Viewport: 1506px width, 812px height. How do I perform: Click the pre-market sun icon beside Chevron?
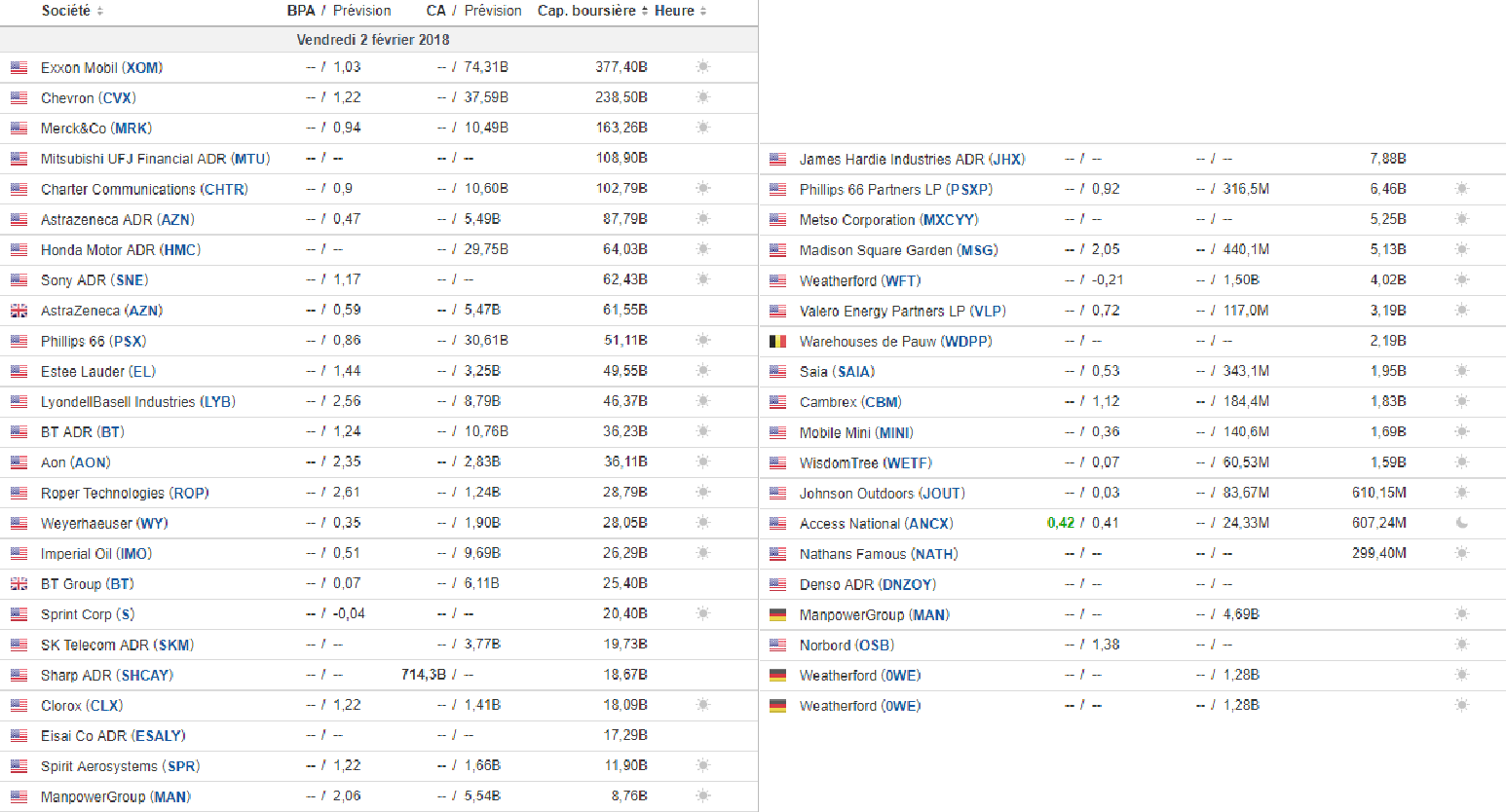[703, 97]
